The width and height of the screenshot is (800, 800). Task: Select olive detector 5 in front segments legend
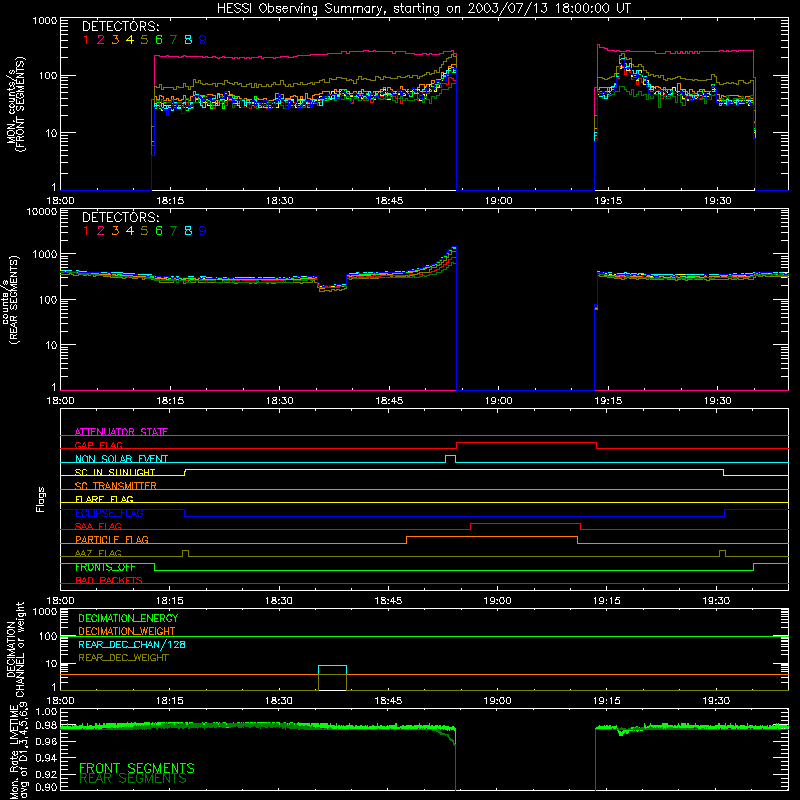(x=144, y=39)
